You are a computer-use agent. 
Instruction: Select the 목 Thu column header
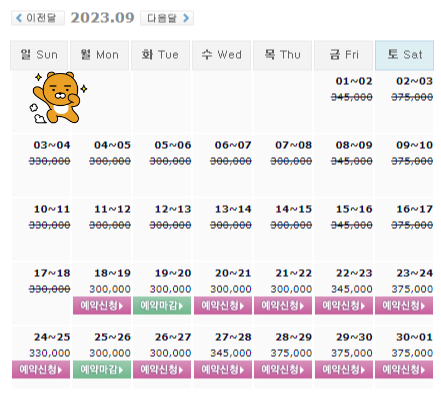coord(282,55)
